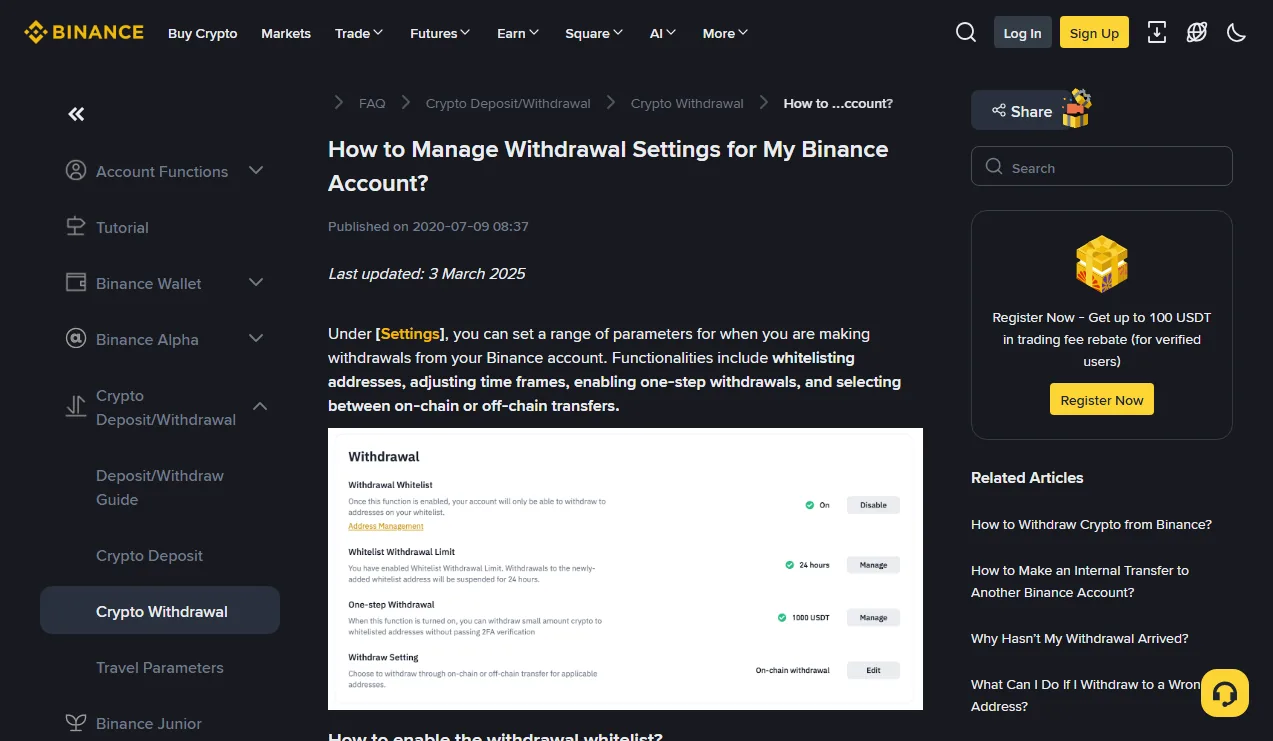The image size is (1273, 741).
Task: Click the magnifier inside the Search field
Action: click(994, 167)
